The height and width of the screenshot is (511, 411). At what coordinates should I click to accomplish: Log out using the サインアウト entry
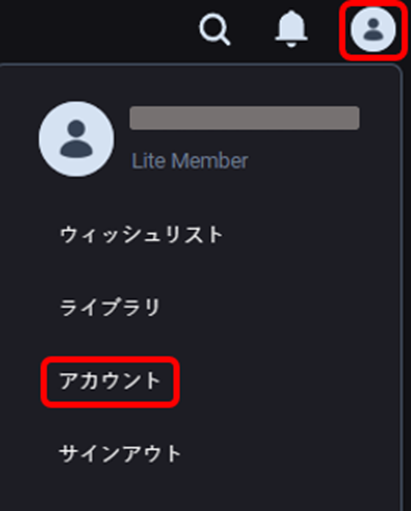[x=120, y=454]
